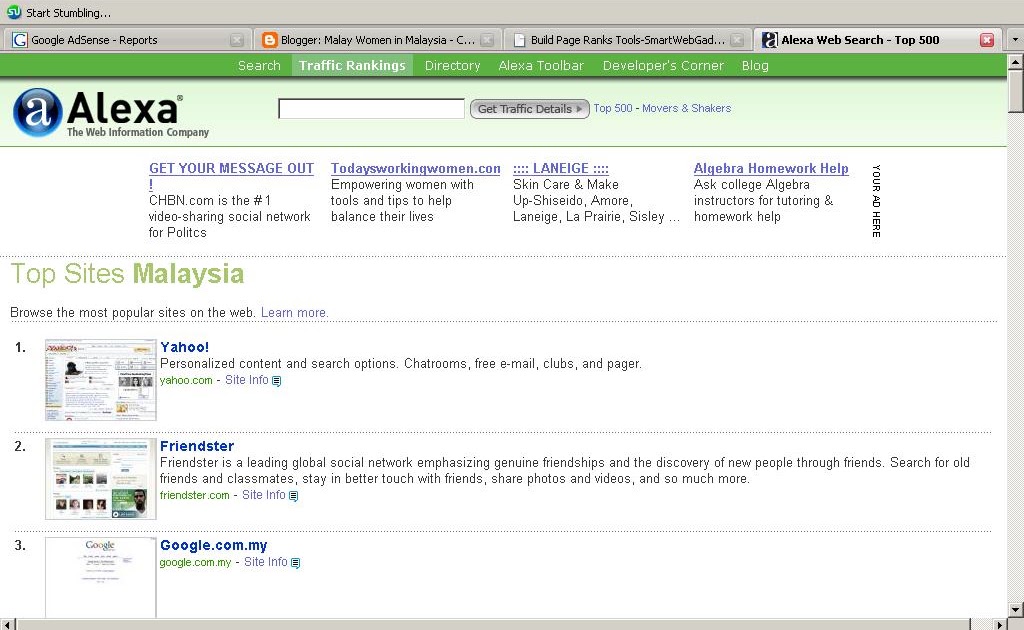Click the Google AdSense tab favicon

point(20,40)
